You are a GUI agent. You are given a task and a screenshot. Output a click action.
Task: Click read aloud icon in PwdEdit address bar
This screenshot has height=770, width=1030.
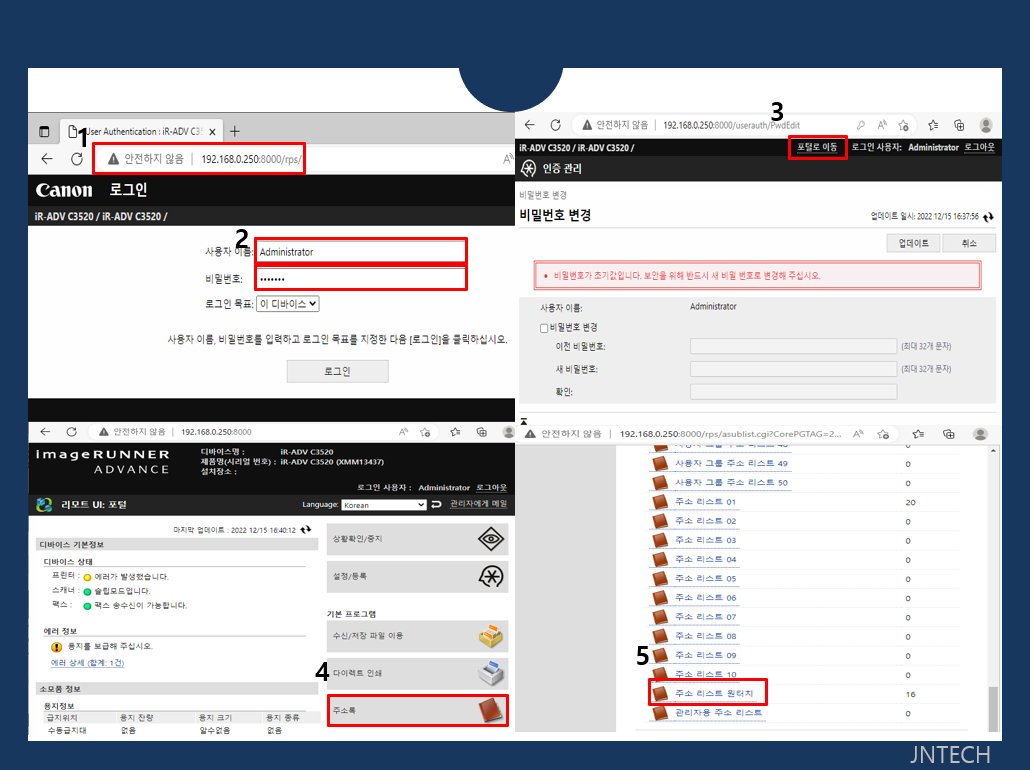pyautogui.click(x=882, y=125)
